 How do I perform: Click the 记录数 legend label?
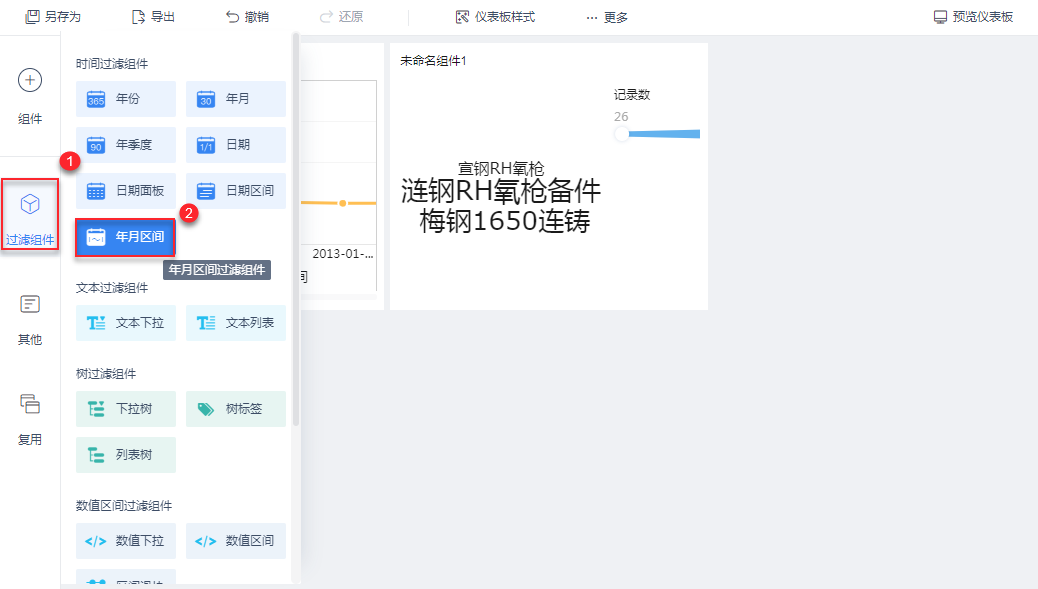point(632,95)
